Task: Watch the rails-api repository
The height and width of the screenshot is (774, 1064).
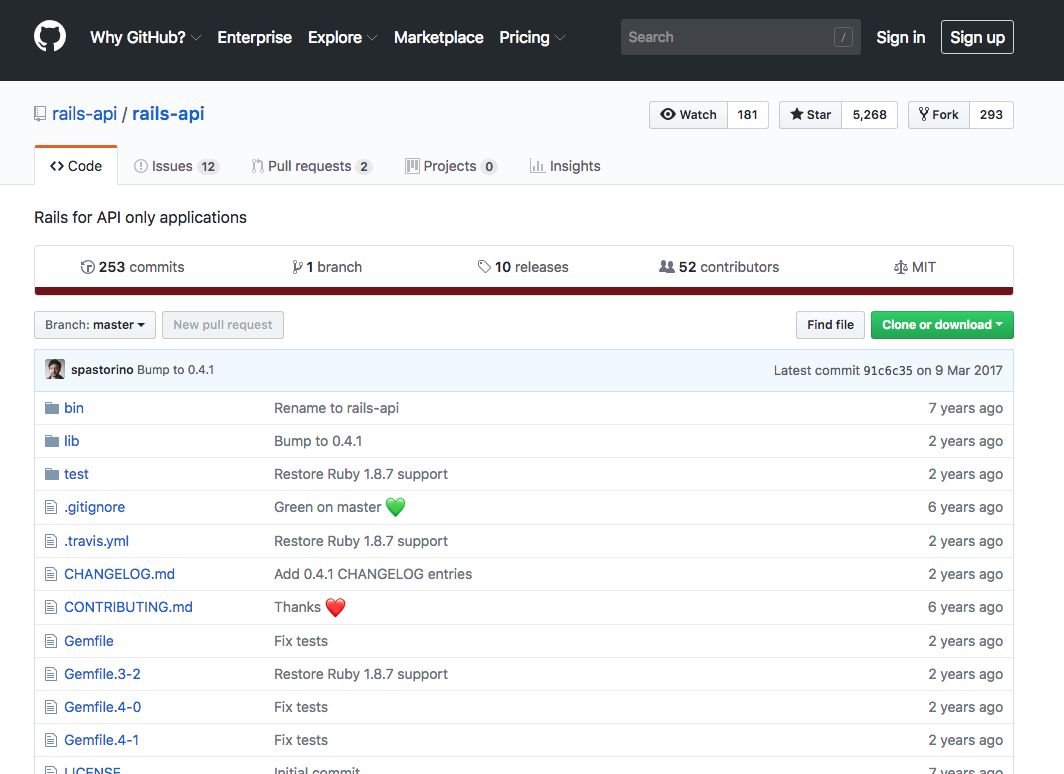Action: (689, 115)
